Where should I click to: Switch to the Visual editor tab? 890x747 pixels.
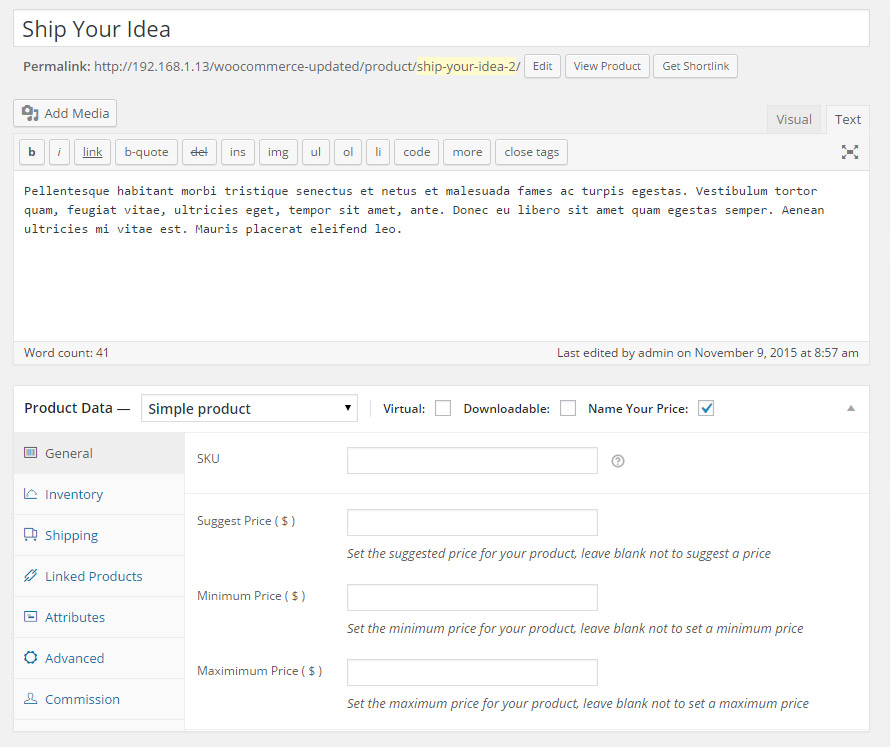[x=793, y=119]
